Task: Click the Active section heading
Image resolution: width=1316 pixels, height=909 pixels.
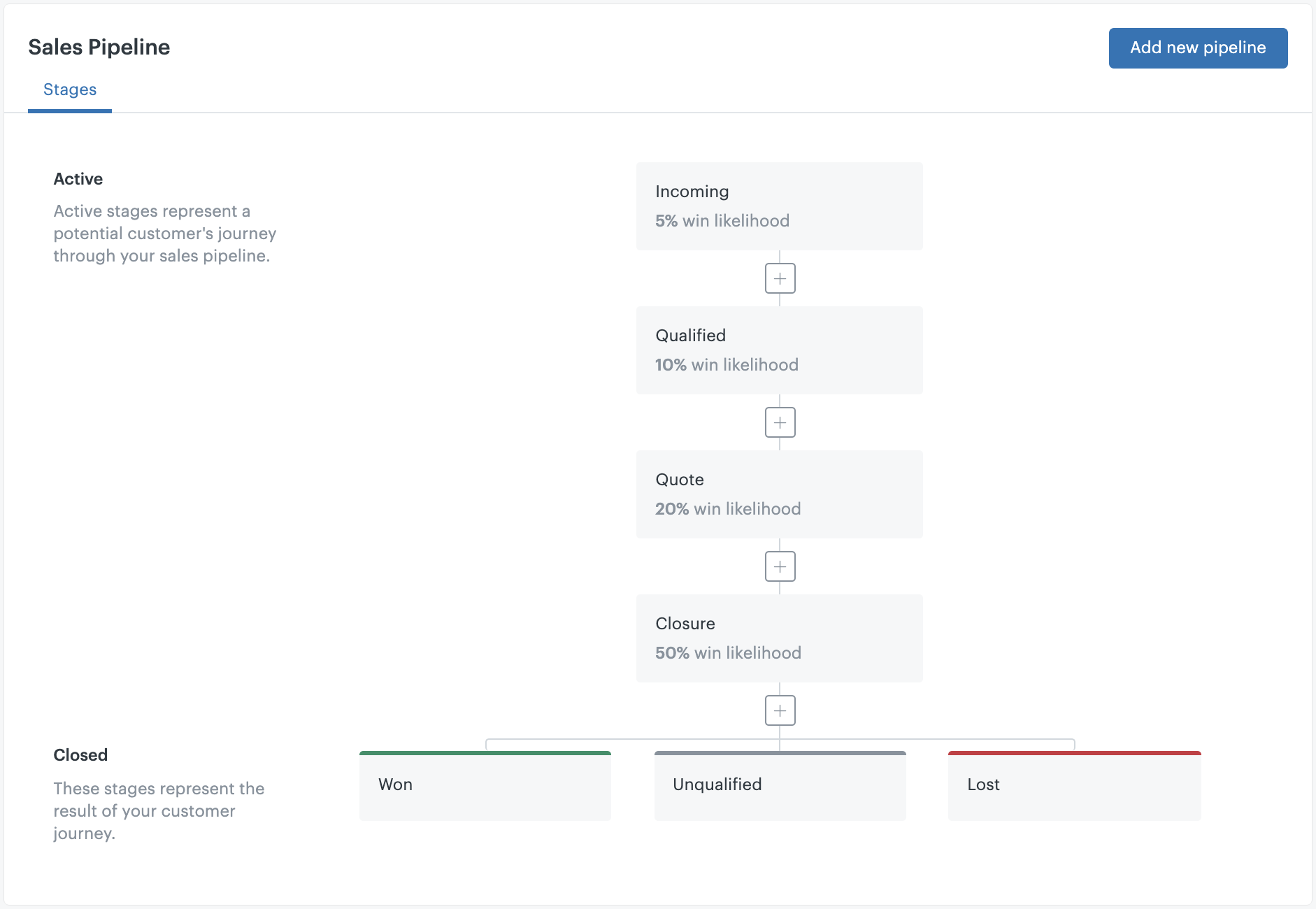Action: pos(78,179)
